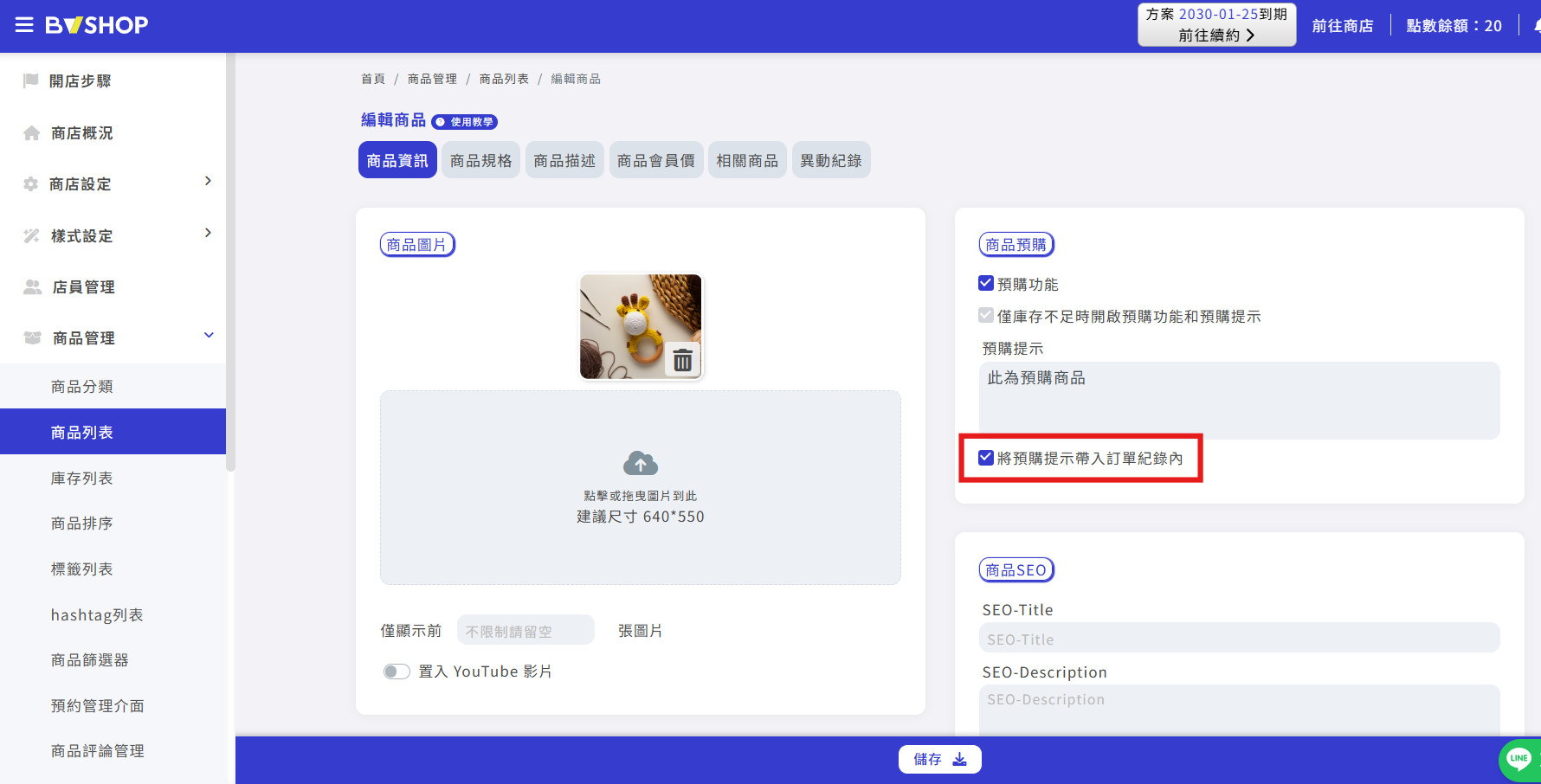1541x784 pixels.
Task: Click 首頁 breadcrumb link
Action: tap(373, 79)
